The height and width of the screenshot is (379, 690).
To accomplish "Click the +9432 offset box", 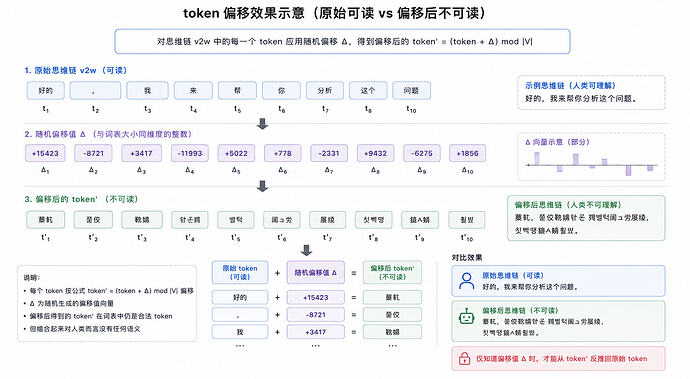I will (x=375, y=153).
